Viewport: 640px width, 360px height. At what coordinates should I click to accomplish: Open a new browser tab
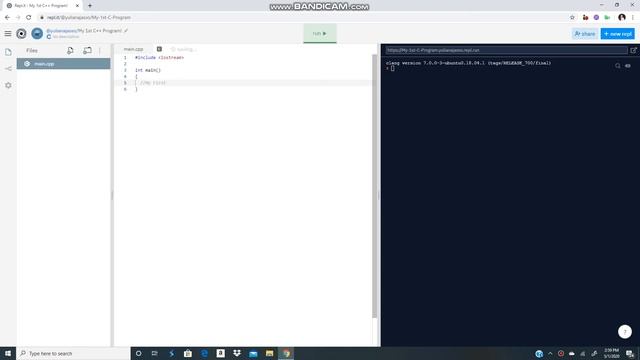(x=90, y=6)
